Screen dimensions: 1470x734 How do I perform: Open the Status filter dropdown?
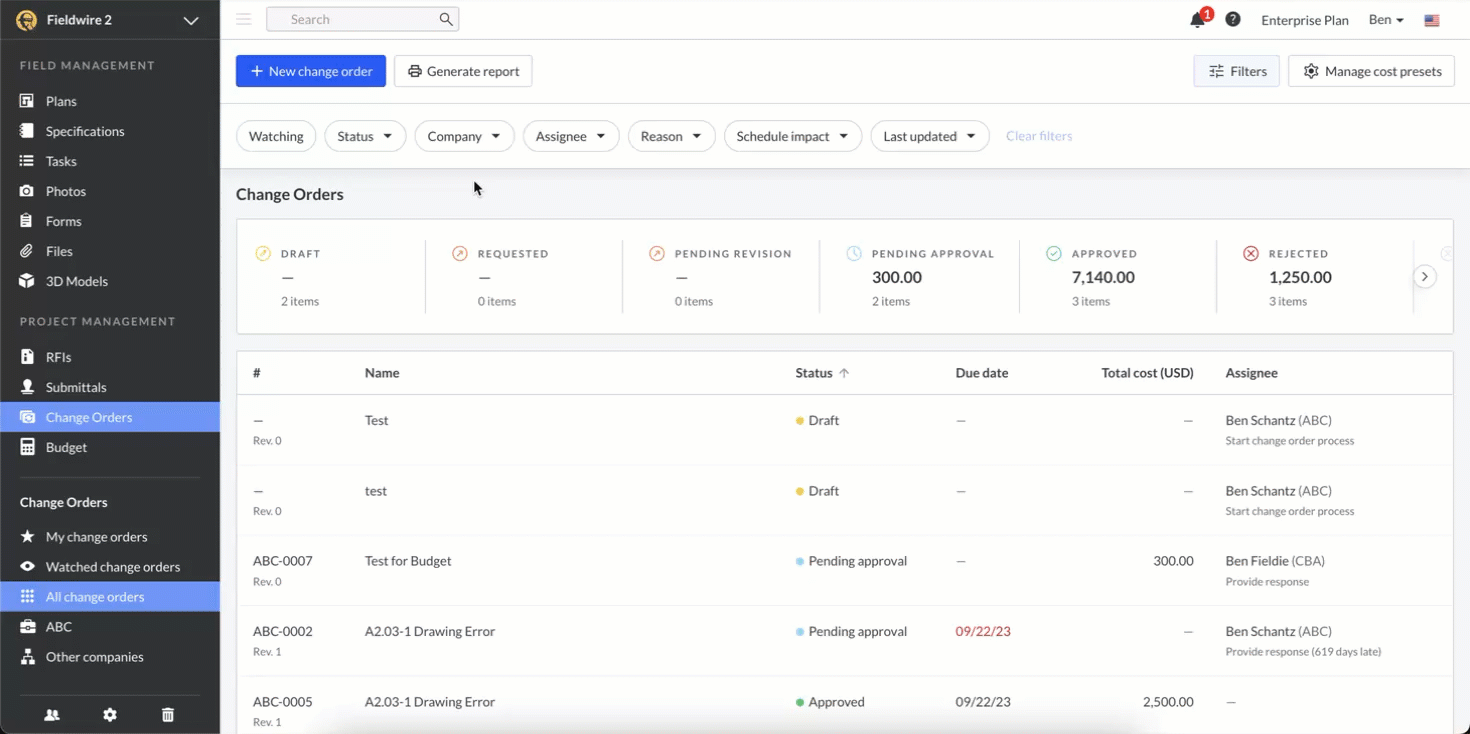365,136
